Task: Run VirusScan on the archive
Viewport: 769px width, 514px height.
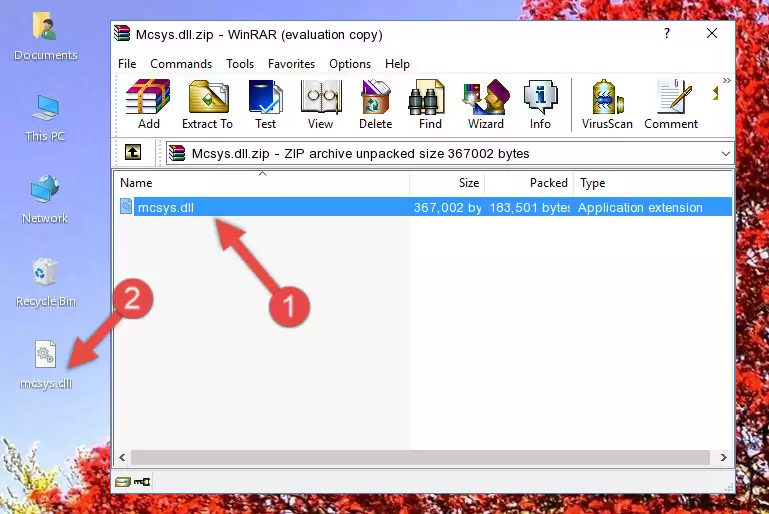Action: point(607,104)
